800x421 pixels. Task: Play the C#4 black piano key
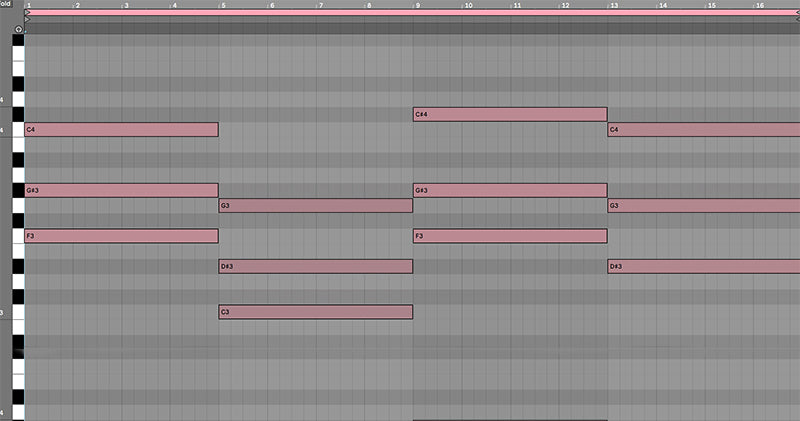click(18, 114)
